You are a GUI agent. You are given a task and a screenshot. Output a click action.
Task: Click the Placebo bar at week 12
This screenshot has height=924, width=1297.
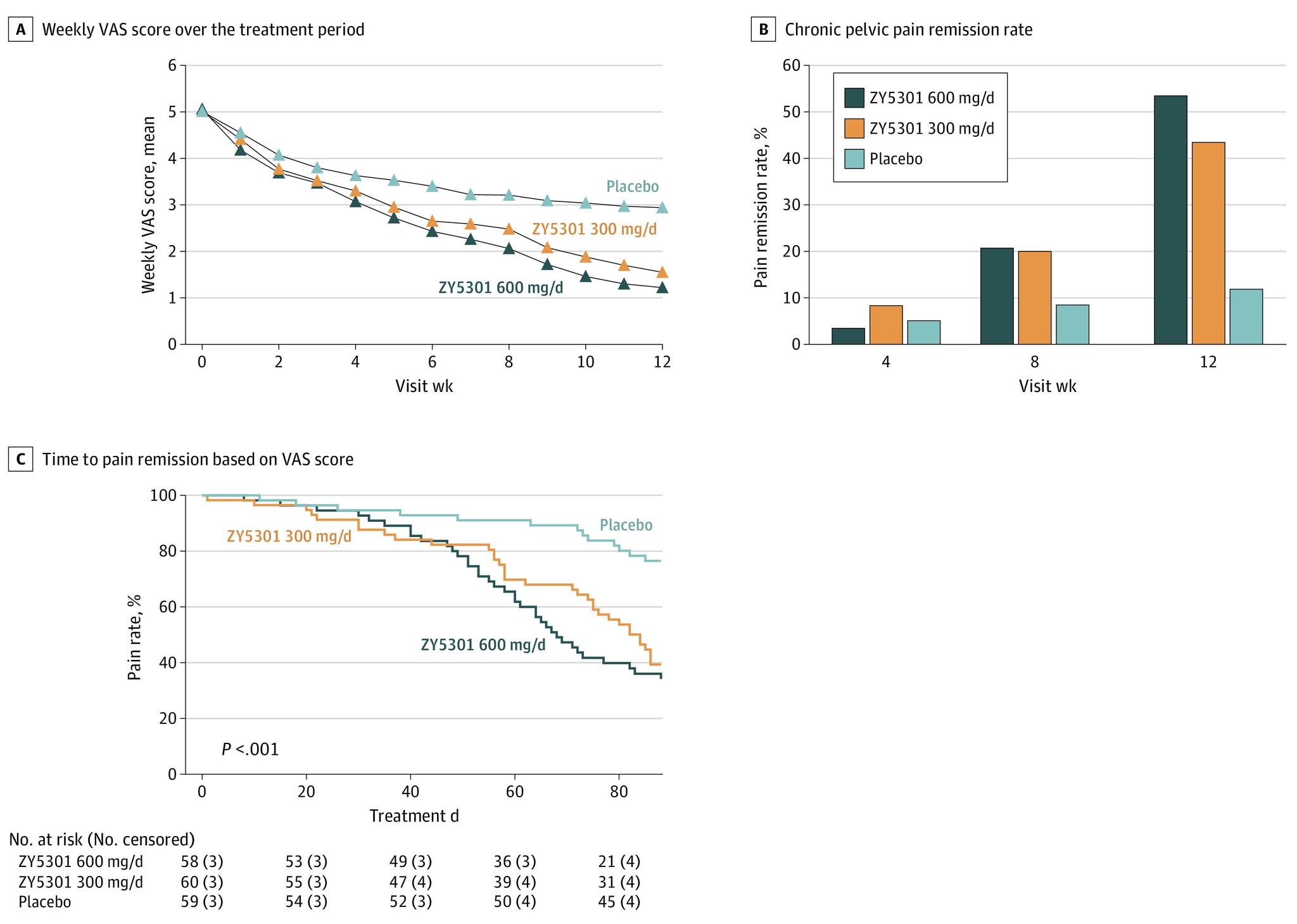1246,317
